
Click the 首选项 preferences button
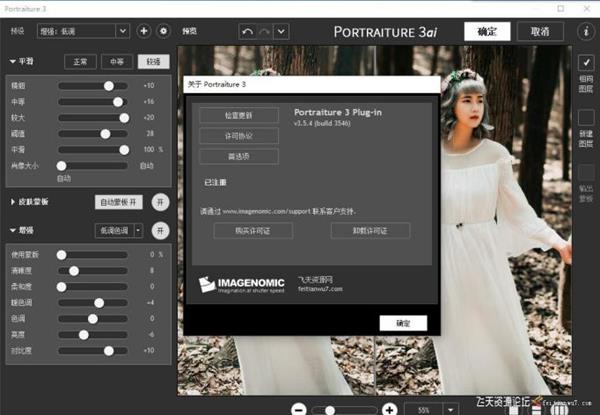point(239,156)
